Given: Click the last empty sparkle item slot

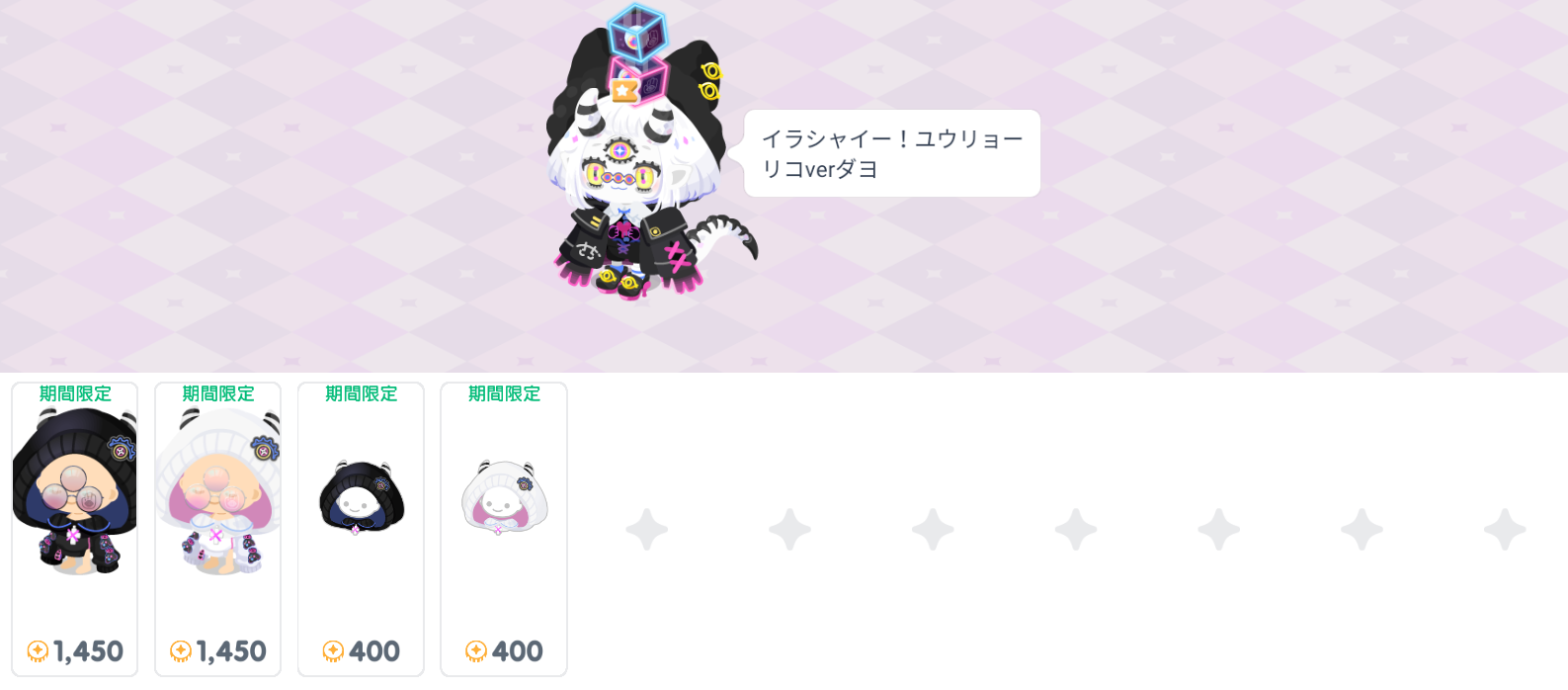Looking at the screenshot, I should (1505, 529).
